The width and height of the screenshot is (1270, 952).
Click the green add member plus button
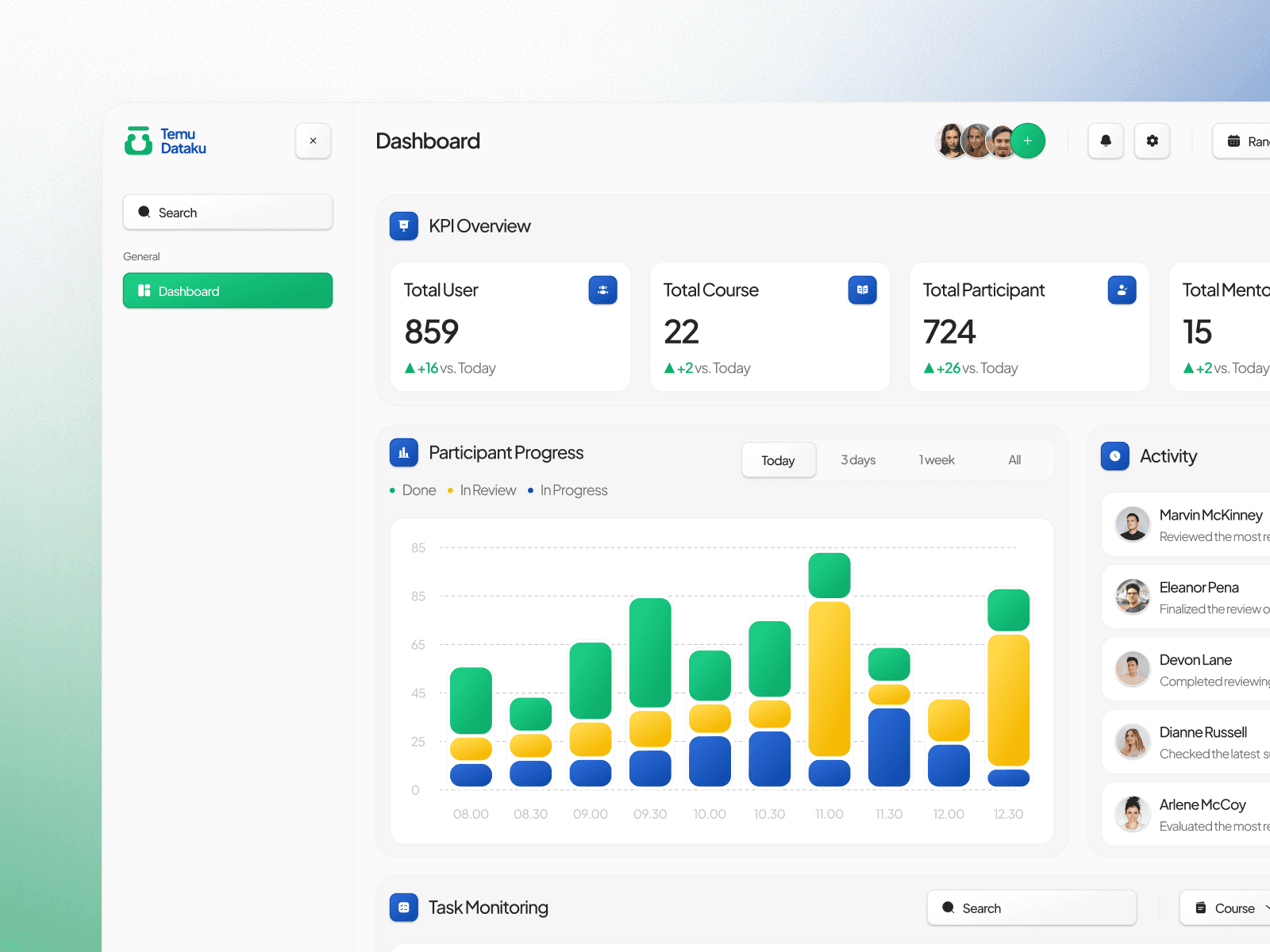pos(1028,141)
